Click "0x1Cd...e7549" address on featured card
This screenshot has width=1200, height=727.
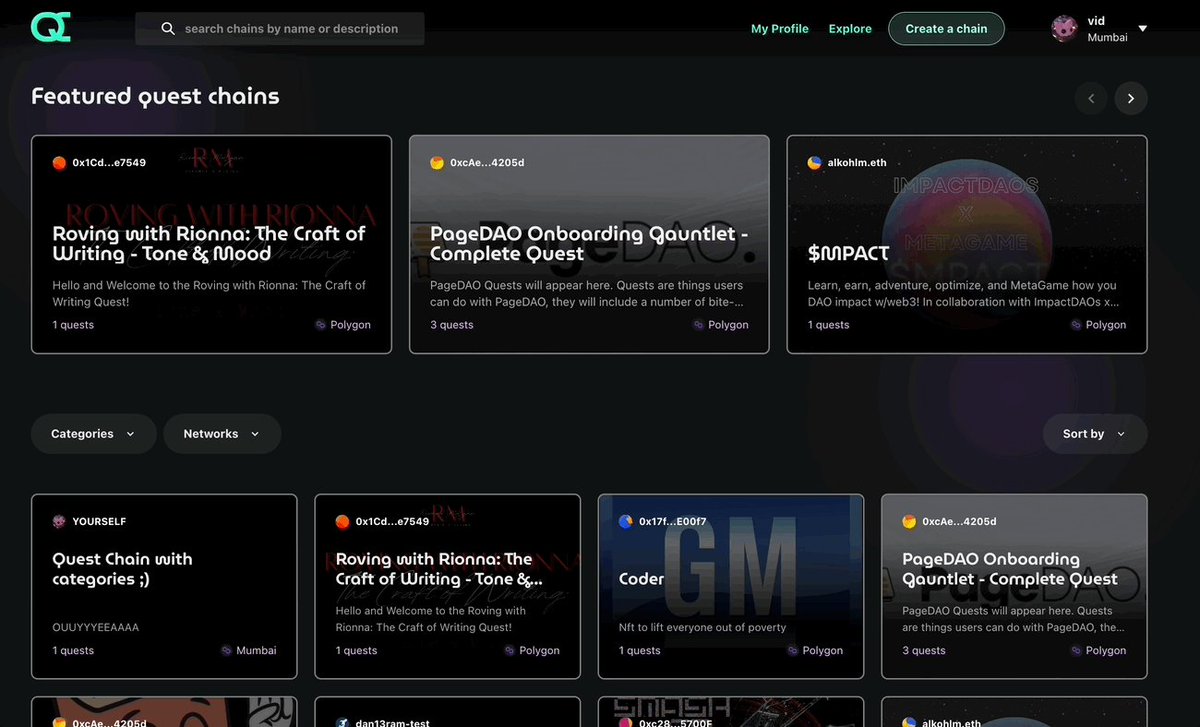pos(110,162)
